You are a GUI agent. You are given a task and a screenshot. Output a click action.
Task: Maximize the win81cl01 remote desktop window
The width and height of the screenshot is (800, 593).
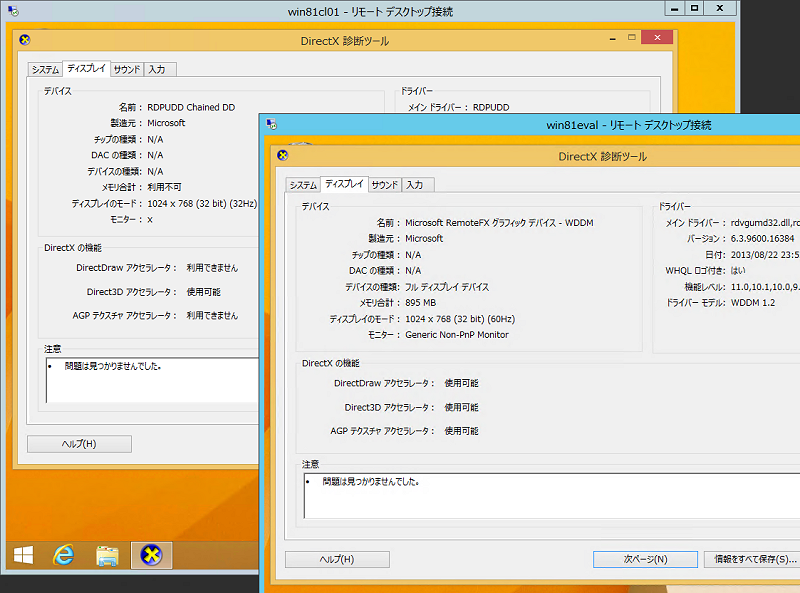694,8
